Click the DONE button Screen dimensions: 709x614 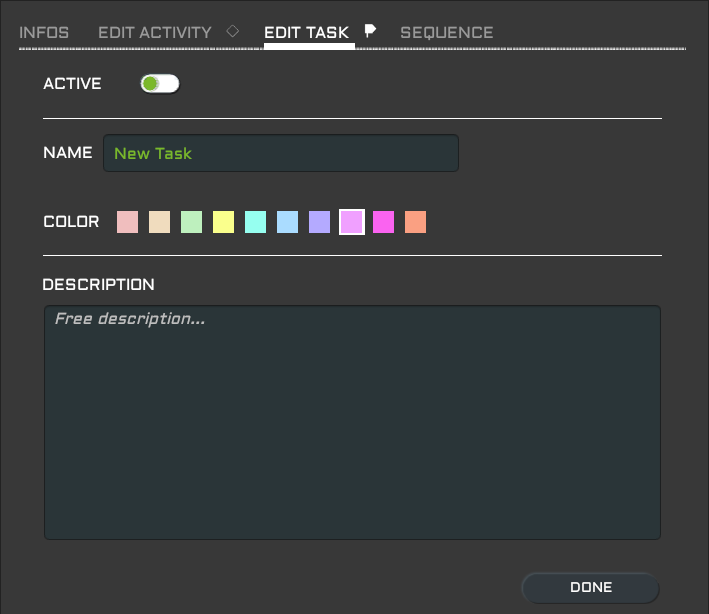(x=591, y=588)
